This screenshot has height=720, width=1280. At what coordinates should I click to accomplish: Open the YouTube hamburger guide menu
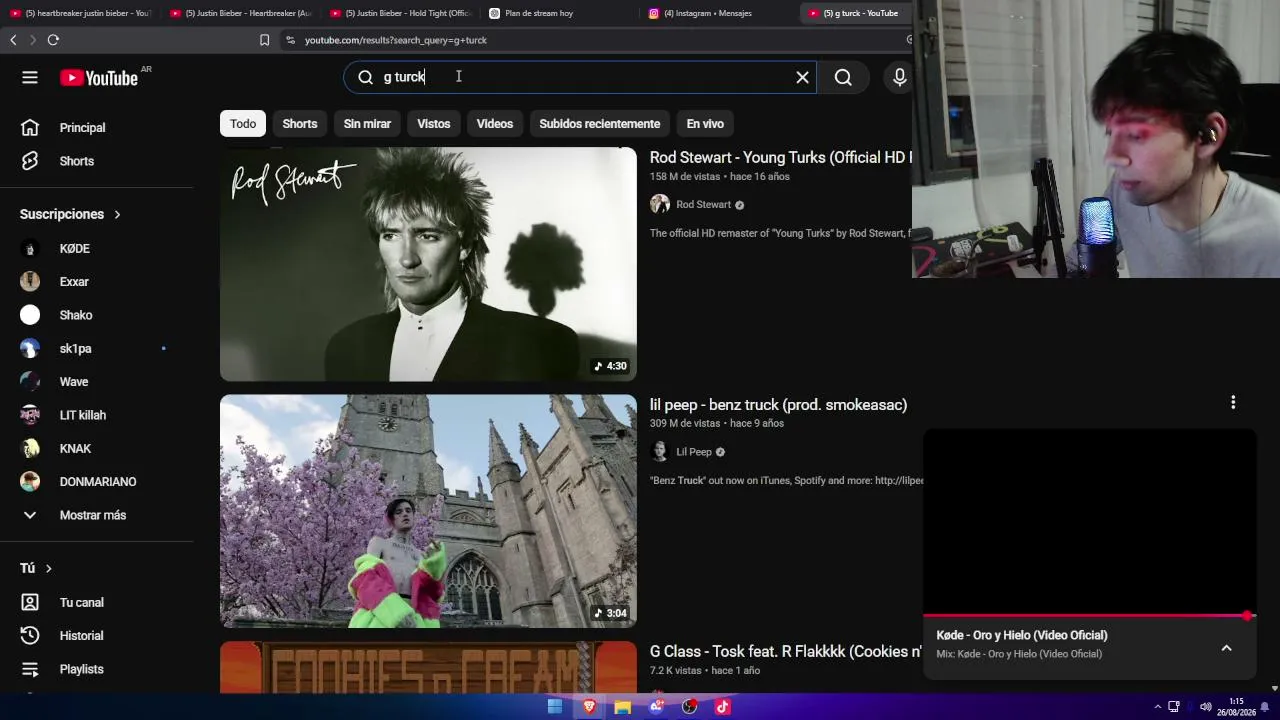tap(30, 77)
